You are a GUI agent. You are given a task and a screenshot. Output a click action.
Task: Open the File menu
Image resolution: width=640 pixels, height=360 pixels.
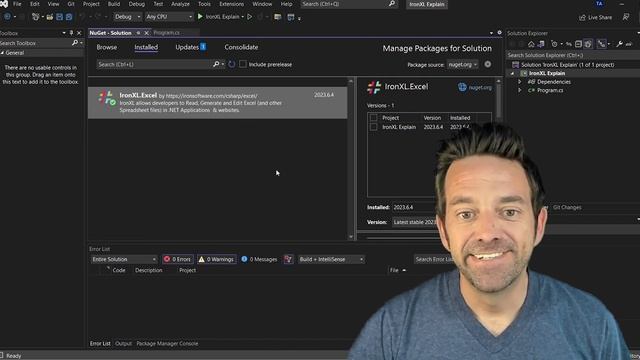17,4
